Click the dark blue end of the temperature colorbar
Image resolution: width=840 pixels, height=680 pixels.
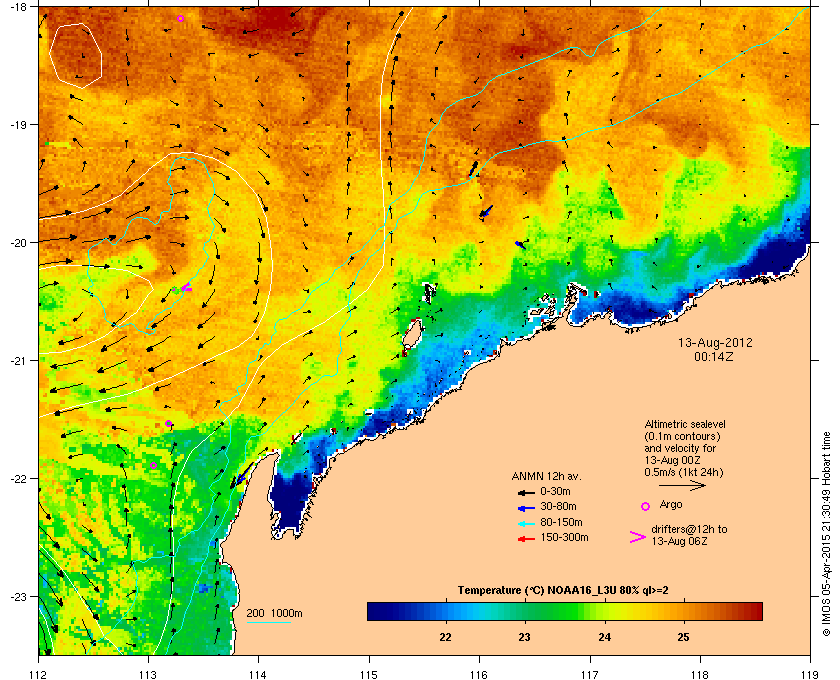coord(378,611)
